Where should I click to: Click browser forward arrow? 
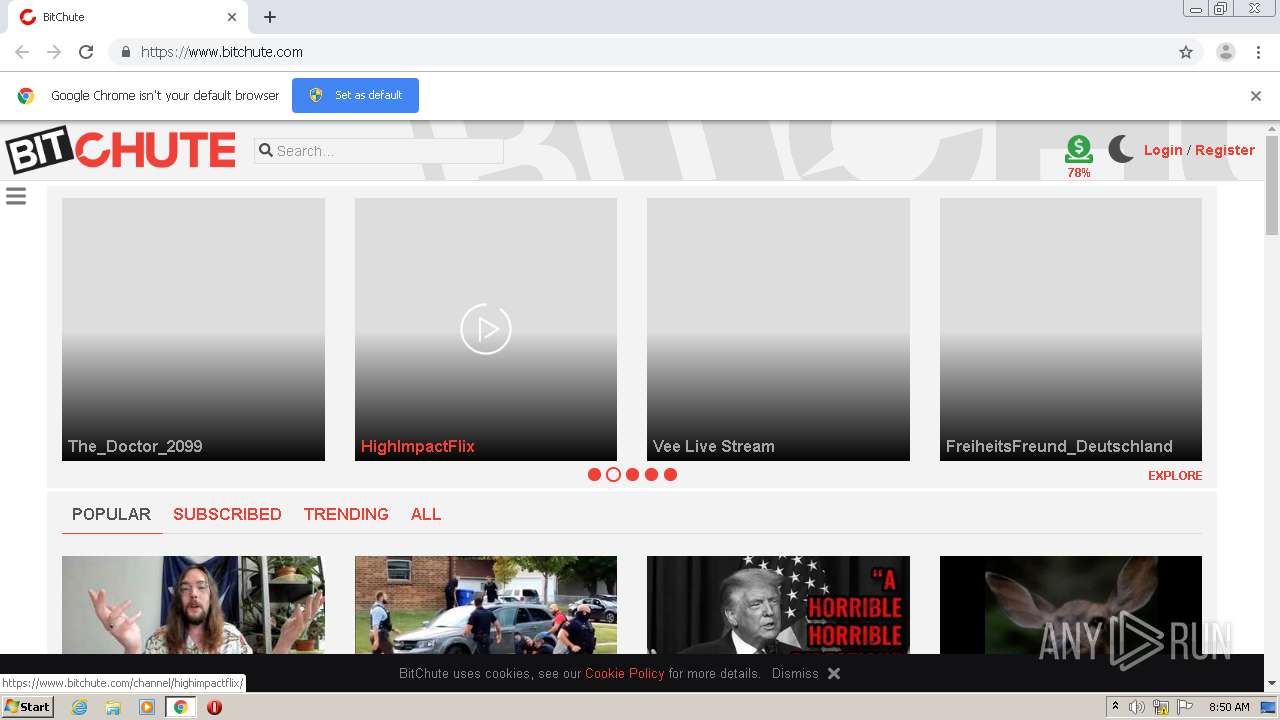[54, 52]
